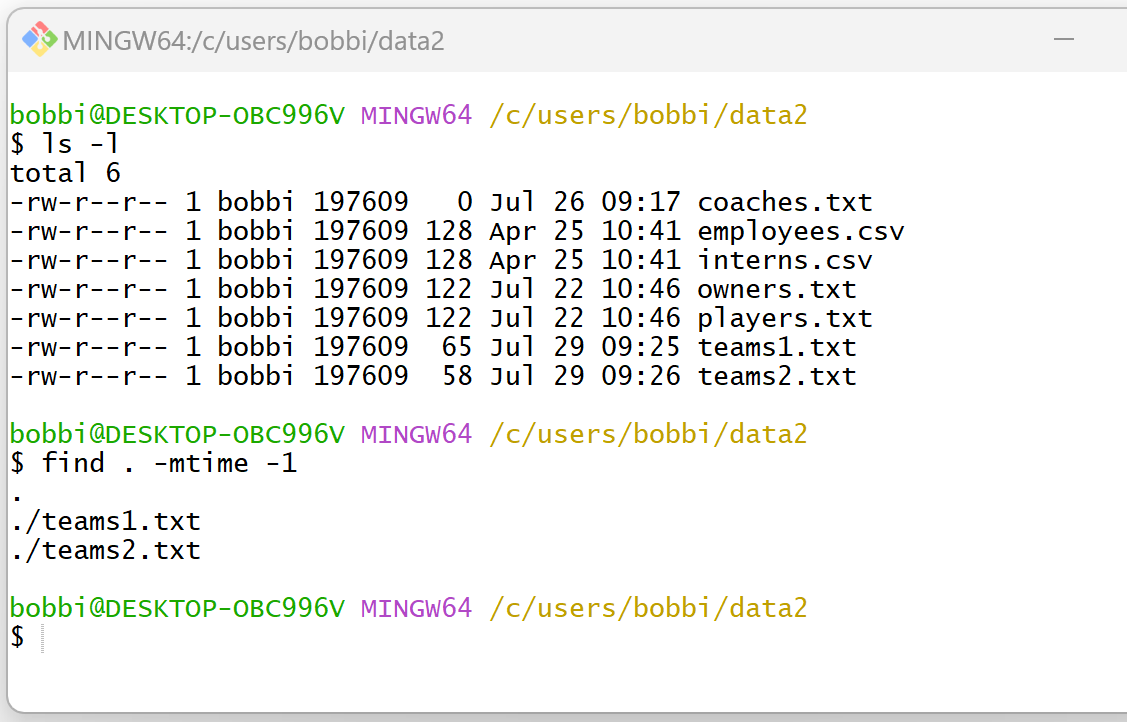Click the window title MINGW64:/c/users/bobbi/data2
Viewport: 1127px width, 722px height.
tap(253, 41)
